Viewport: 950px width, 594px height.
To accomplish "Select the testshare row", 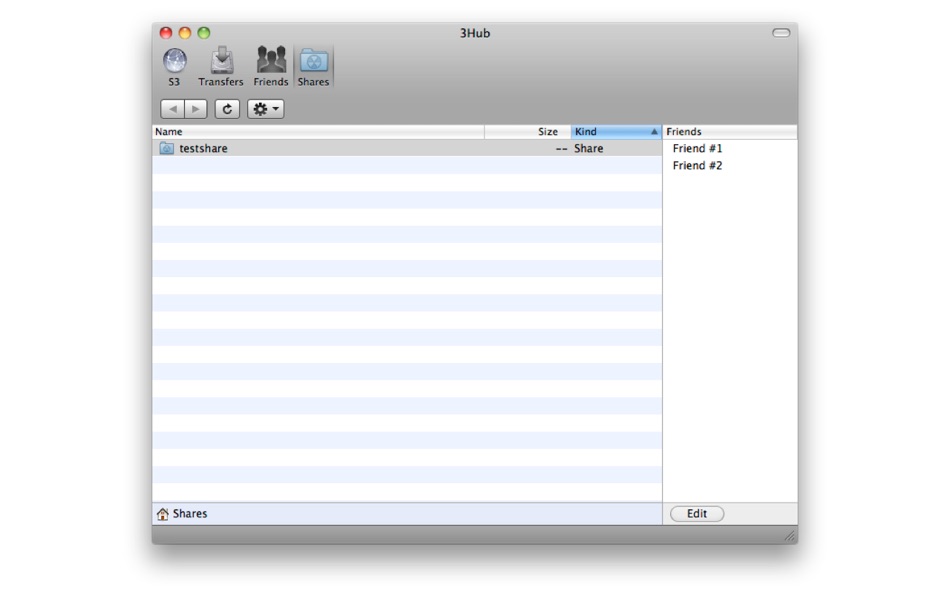I will (407, 148).
